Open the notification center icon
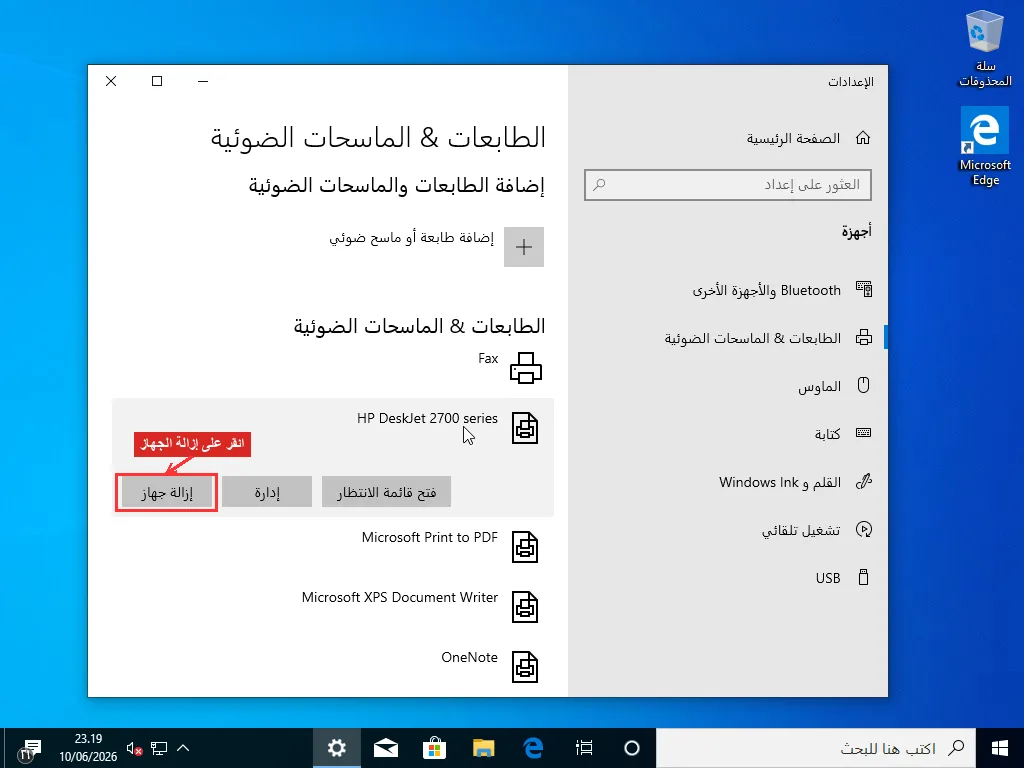 (x=29, y=749)
